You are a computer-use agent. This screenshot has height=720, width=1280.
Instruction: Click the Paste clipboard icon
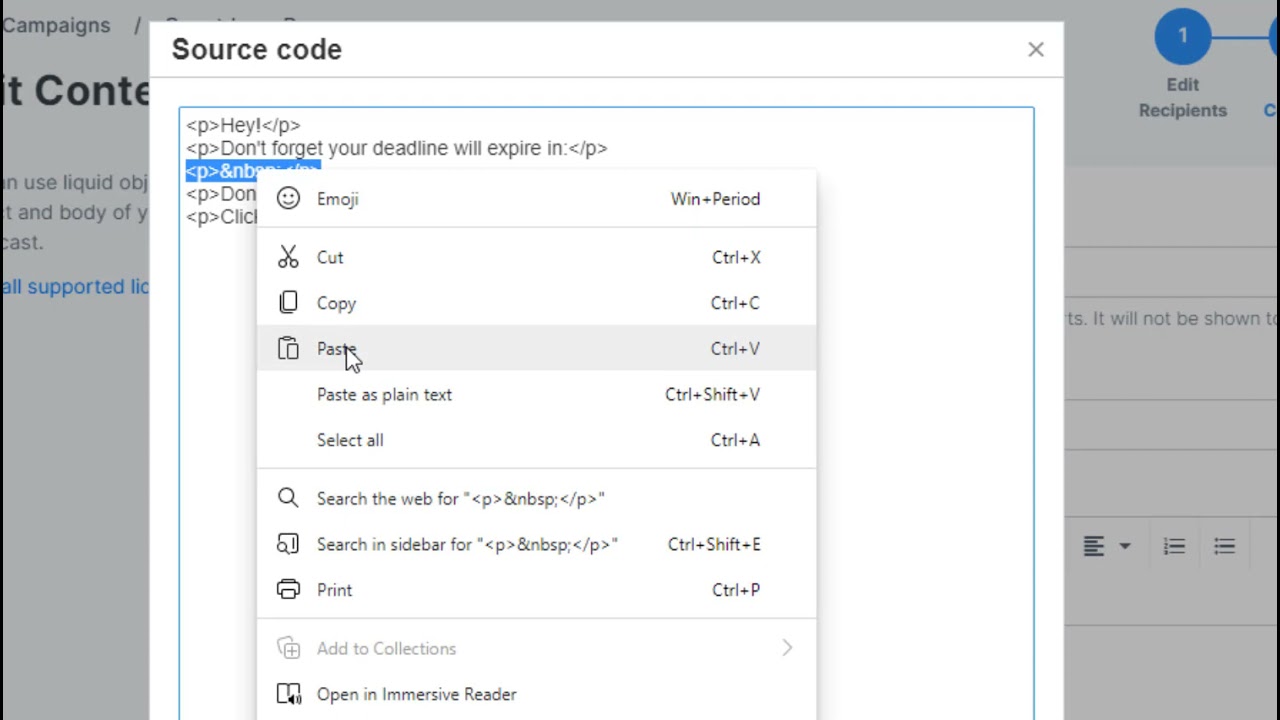pos(288,348)
